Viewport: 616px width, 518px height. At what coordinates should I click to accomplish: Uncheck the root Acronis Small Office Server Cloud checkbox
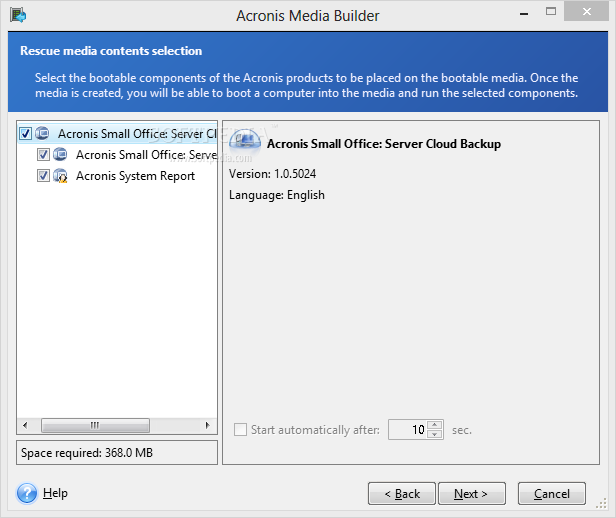(26, 134)
